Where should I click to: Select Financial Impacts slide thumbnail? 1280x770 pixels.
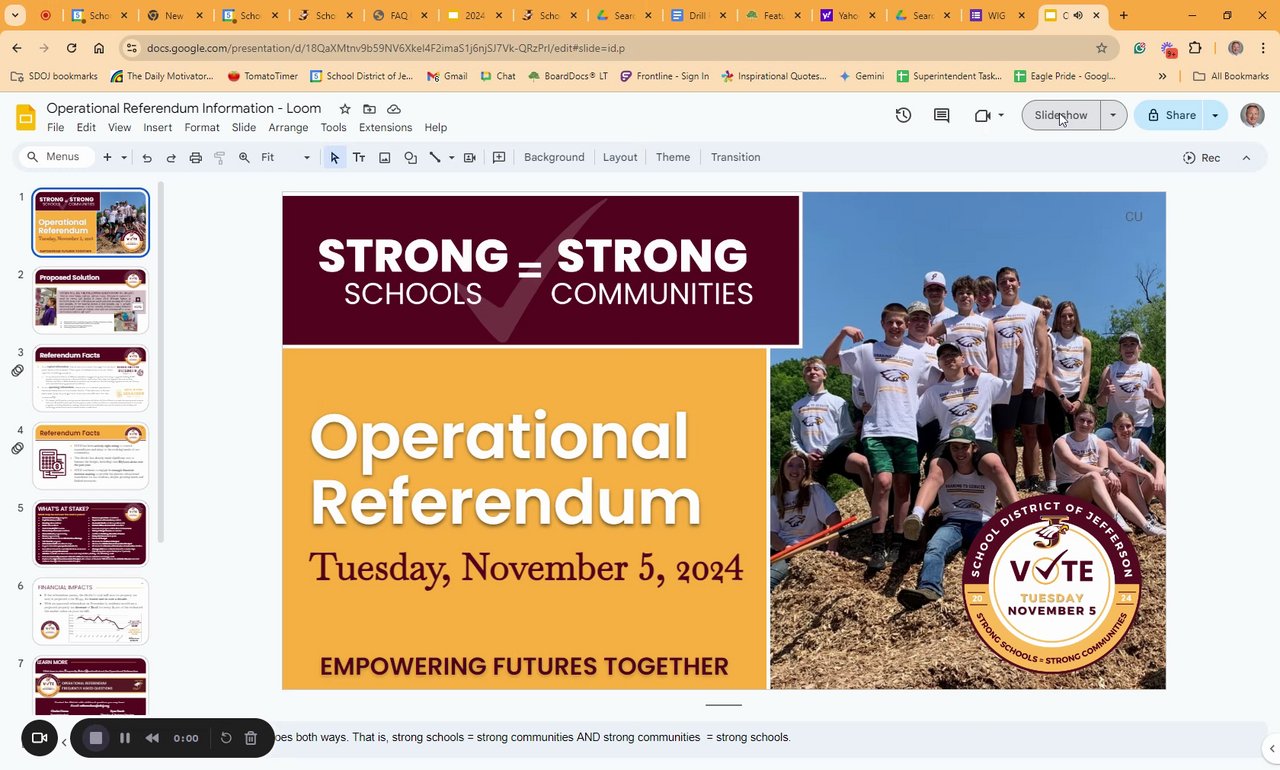90,611
